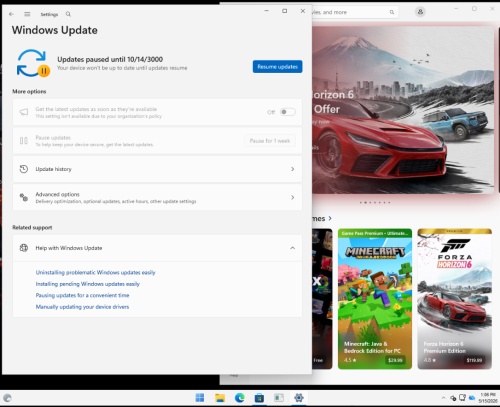Open File Explorer from the taskbar
This screenshot has width=500, height=407.
pos(220,398)
